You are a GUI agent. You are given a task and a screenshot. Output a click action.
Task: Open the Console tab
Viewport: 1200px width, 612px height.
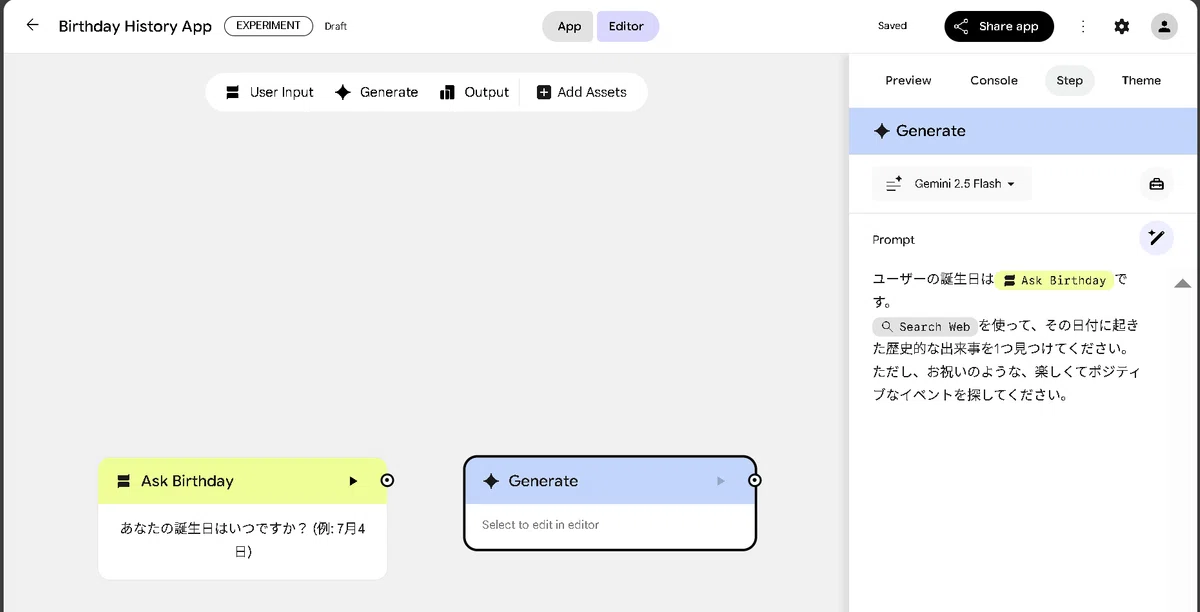pyautogui.click(x=994, y=81)
